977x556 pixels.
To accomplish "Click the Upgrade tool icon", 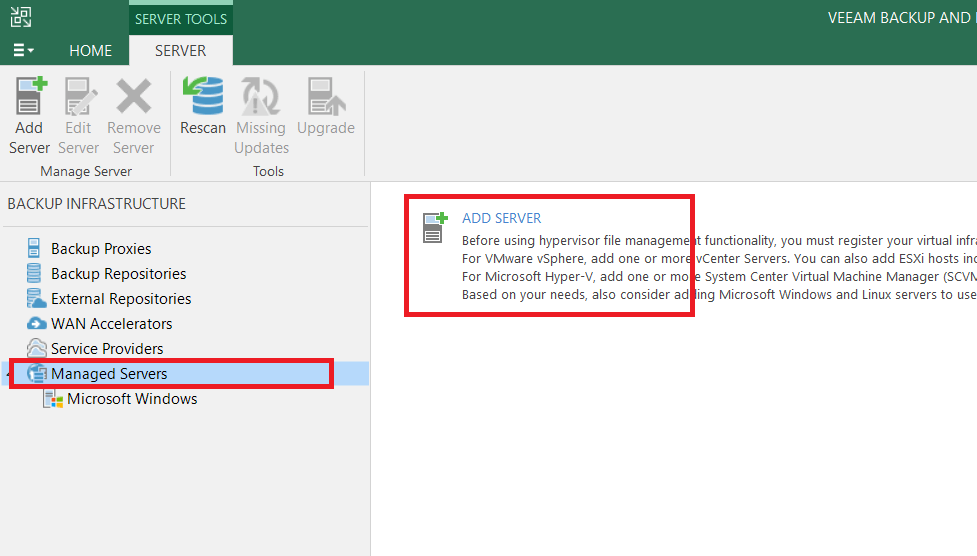I will 325,97.
